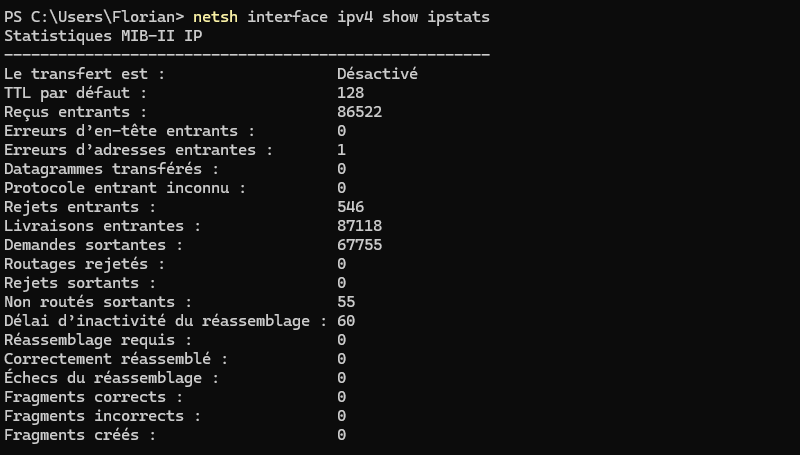Click the 'Non routés sortants' value 55
The height and width of the screenshot is (455, 800).
point(346,302)
